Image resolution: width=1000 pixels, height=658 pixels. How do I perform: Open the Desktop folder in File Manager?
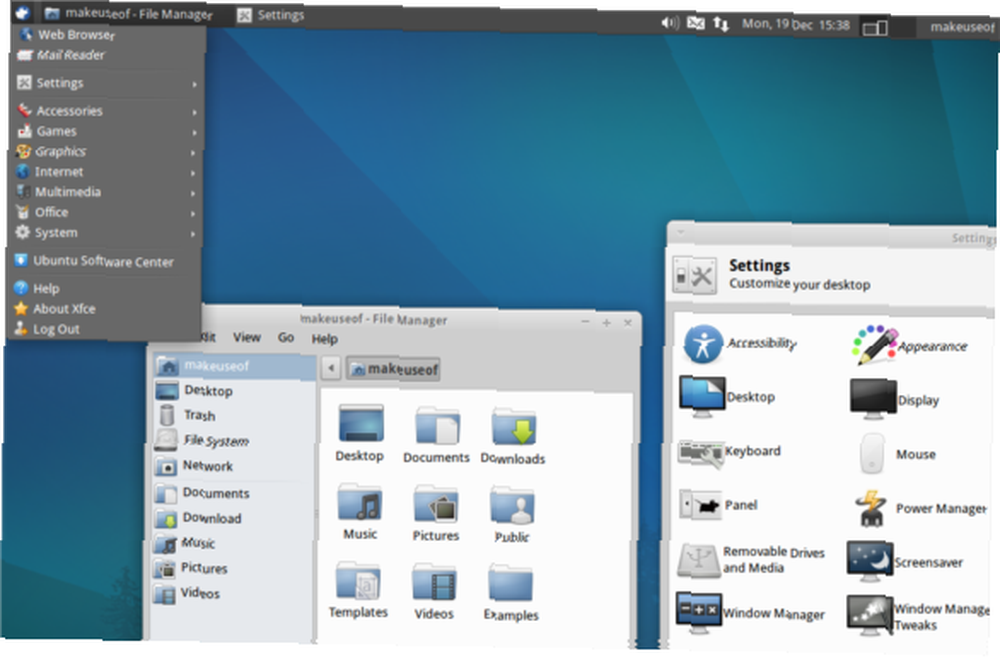360,424
